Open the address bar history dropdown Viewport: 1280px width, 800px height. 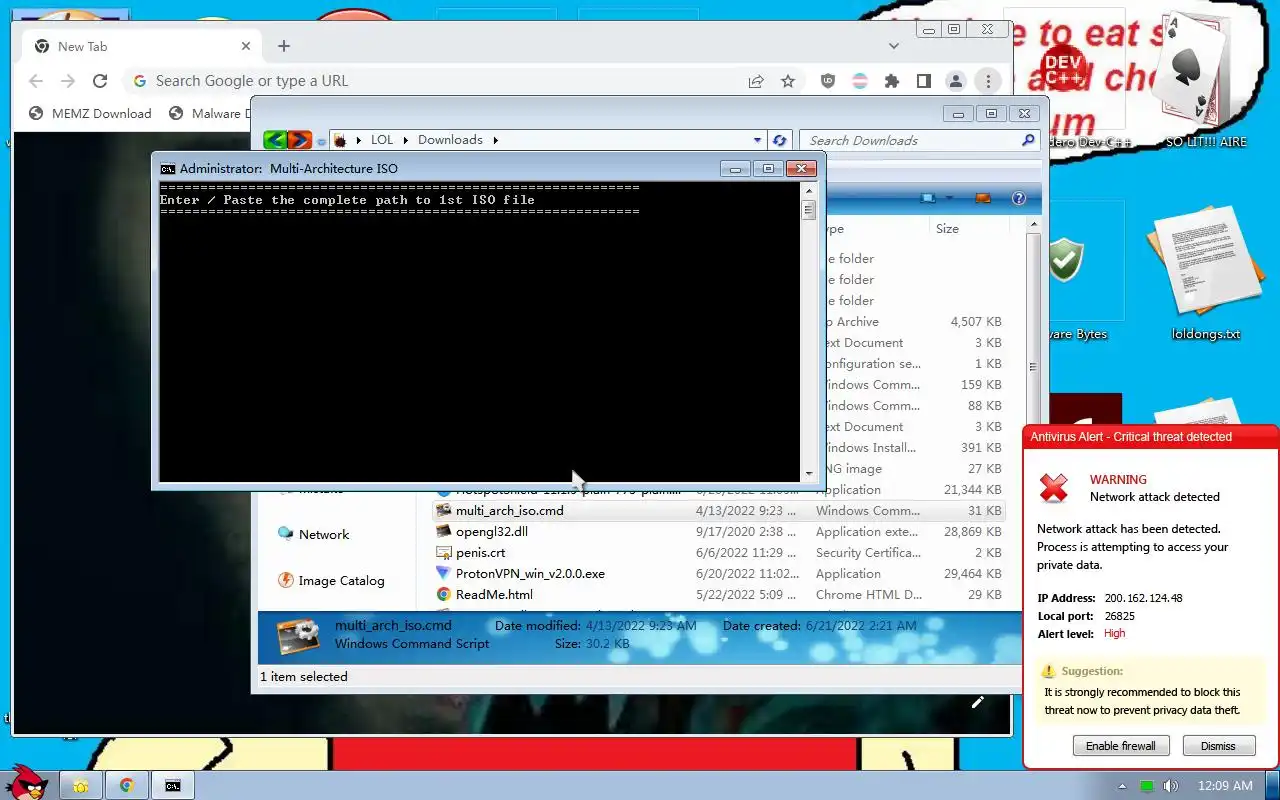click(757, 140)
